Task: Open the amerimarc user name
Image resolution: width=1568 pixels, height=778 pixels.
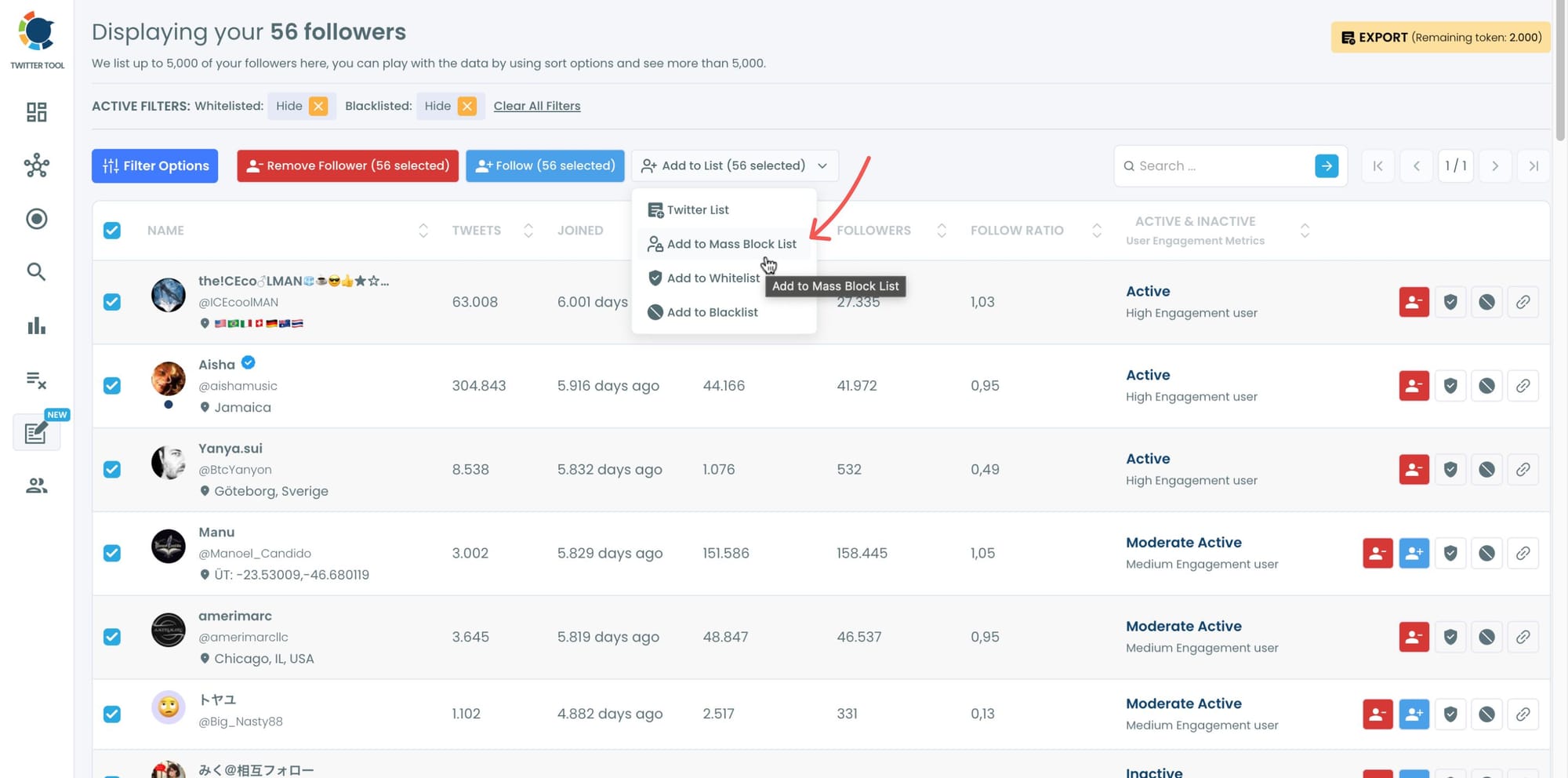Action: click(x=235, y=616)
